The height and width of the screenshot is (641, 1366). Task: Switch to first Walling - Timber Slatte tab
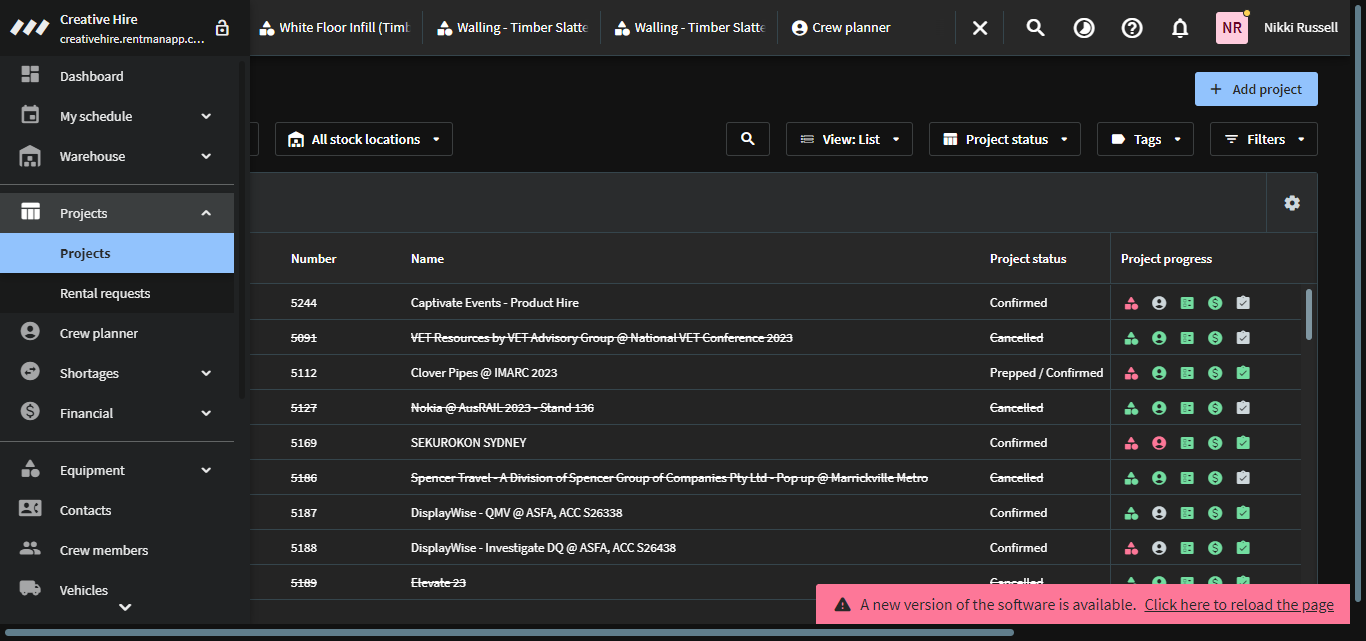tap(510, 28)
